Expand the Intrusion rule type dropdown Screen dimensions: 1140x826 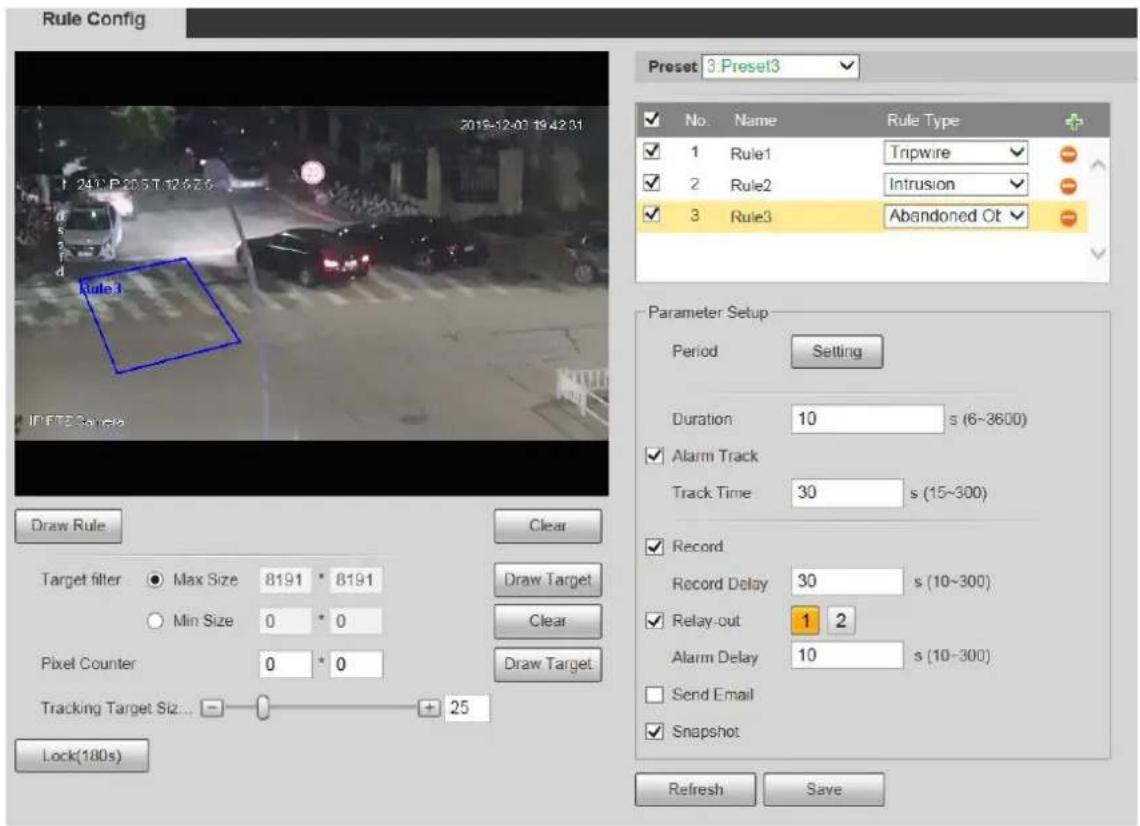click(x=955, y=184)
